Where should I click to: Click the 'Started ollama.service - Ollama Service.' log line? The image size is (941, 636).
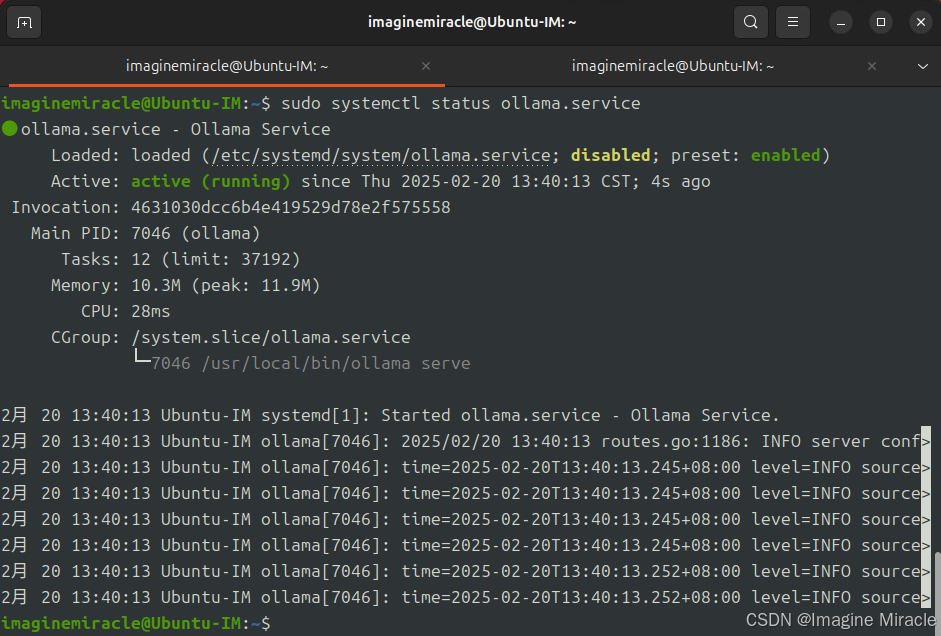[389, 415]
